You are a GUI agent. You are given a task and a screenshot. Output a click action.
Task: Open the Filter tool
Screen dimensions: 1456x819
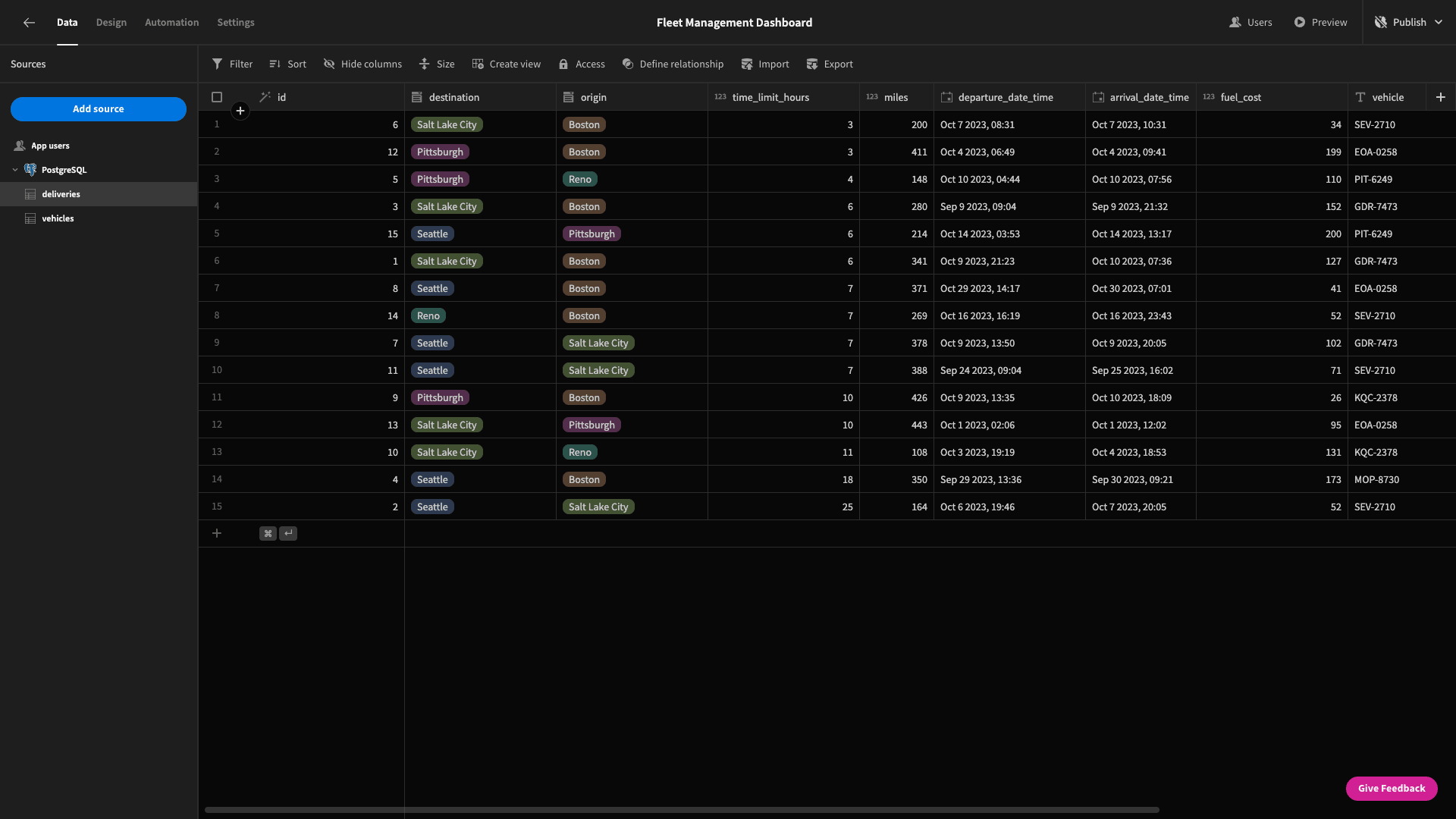(232, 64)
